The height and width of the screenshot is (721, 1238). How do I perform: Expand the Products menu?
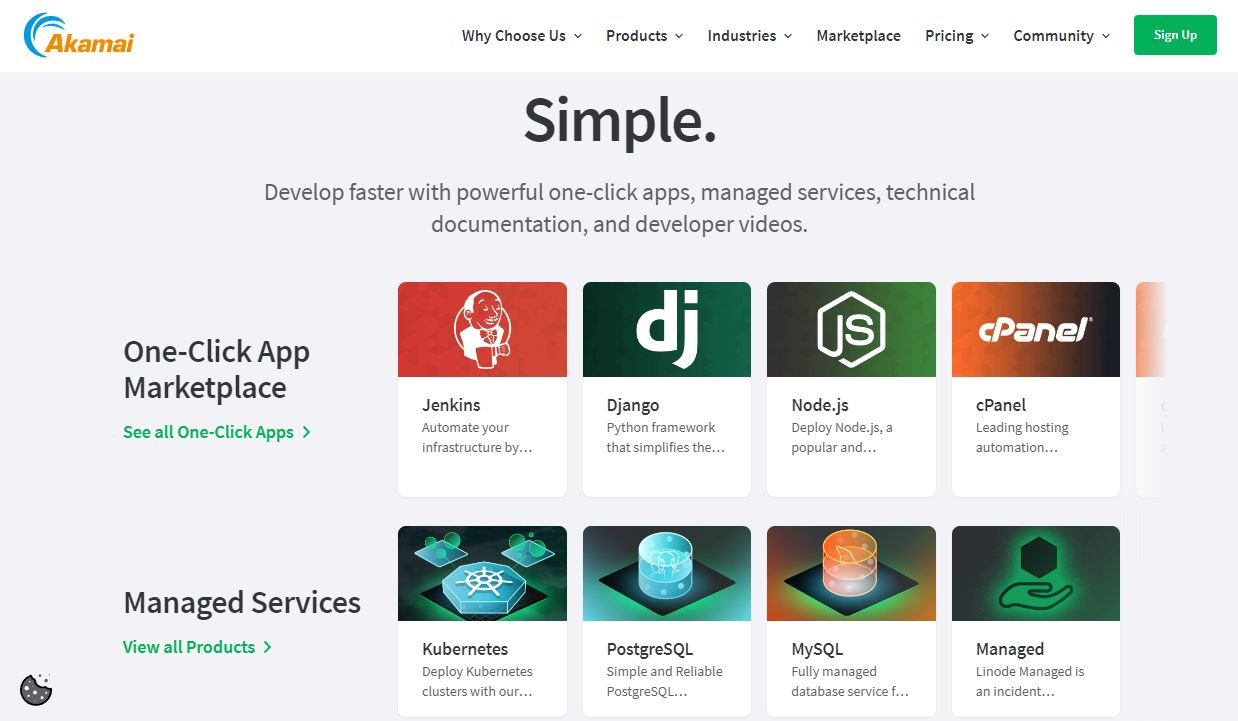click(x=644, y=36)
